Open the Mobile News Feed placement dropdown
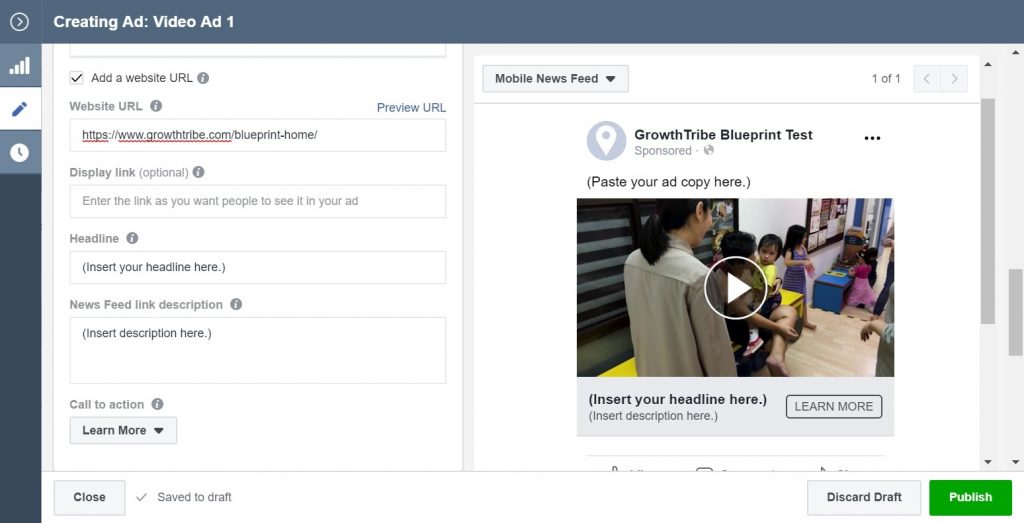Image resolution: width=1024 pixels, height=523 pixels. click(x=555, y=79)
